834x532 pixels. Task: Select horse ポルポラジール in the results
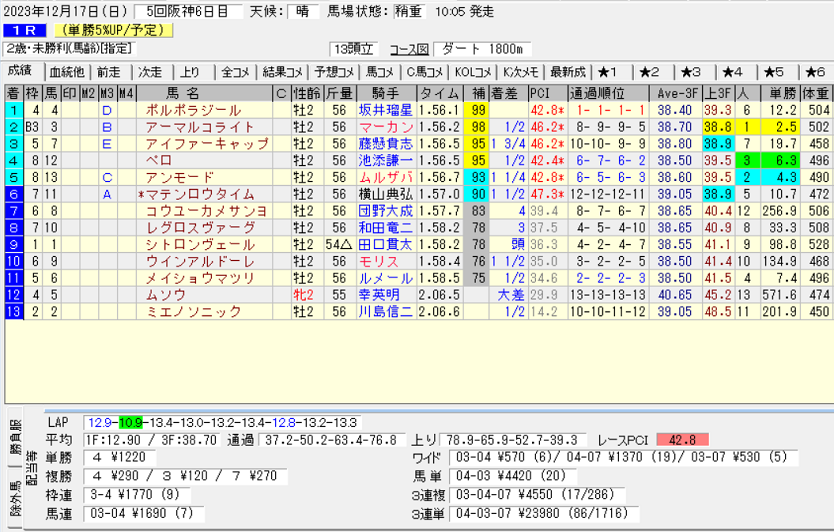point(193,110)
